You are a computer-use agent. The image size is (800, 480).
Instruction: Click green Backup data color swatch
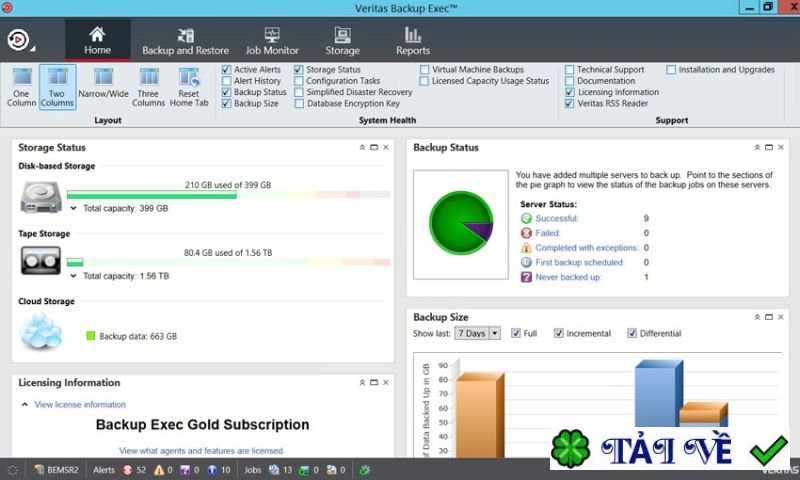tap(91, 336)
